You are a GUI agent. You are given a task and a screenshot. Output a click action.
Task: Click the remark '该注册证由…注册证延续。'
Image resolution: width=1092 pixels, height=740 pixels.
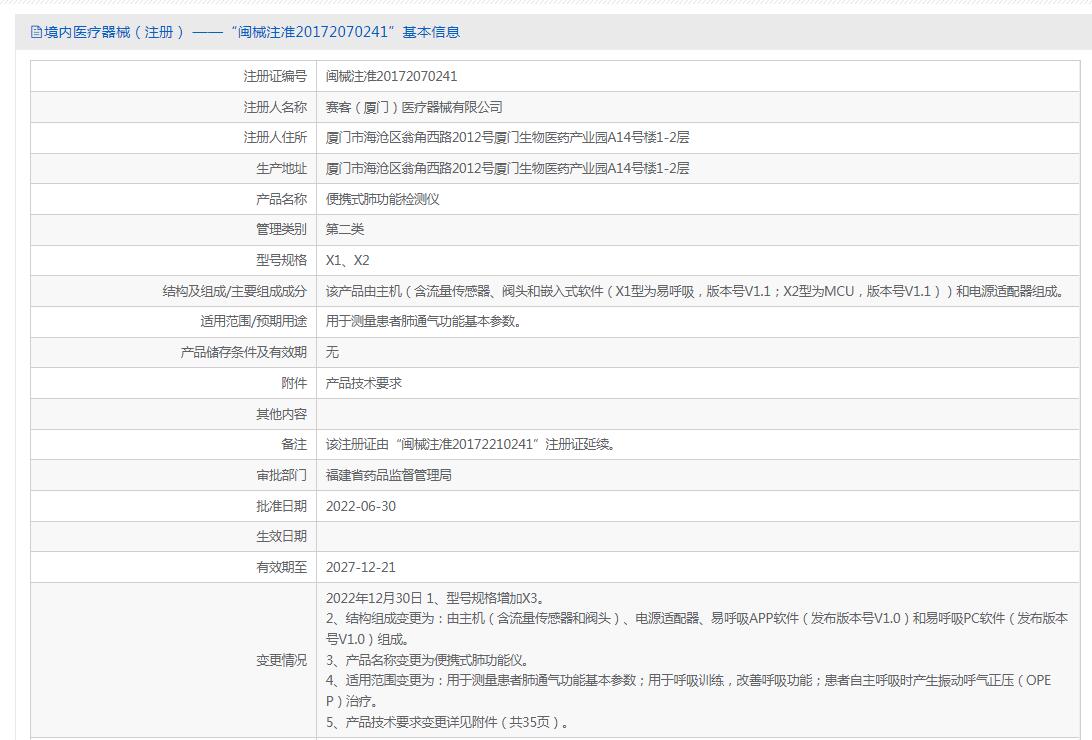click(x=471, y=444)
